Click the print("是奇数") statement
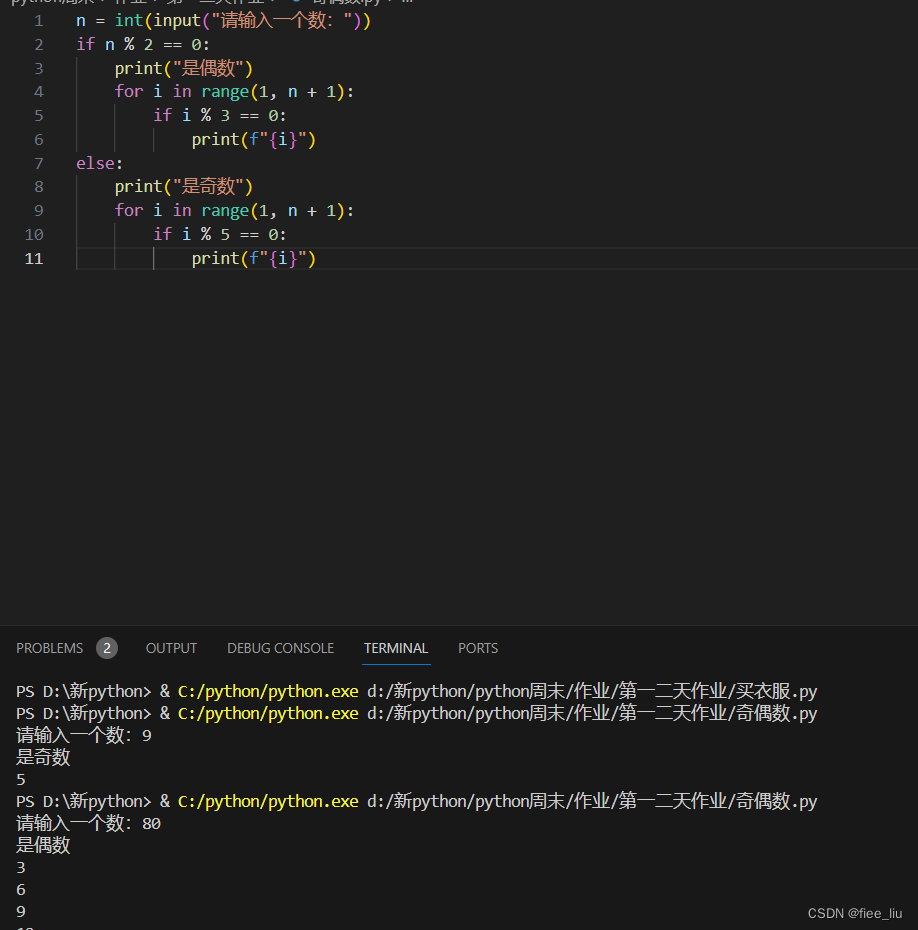 [184, 187]
